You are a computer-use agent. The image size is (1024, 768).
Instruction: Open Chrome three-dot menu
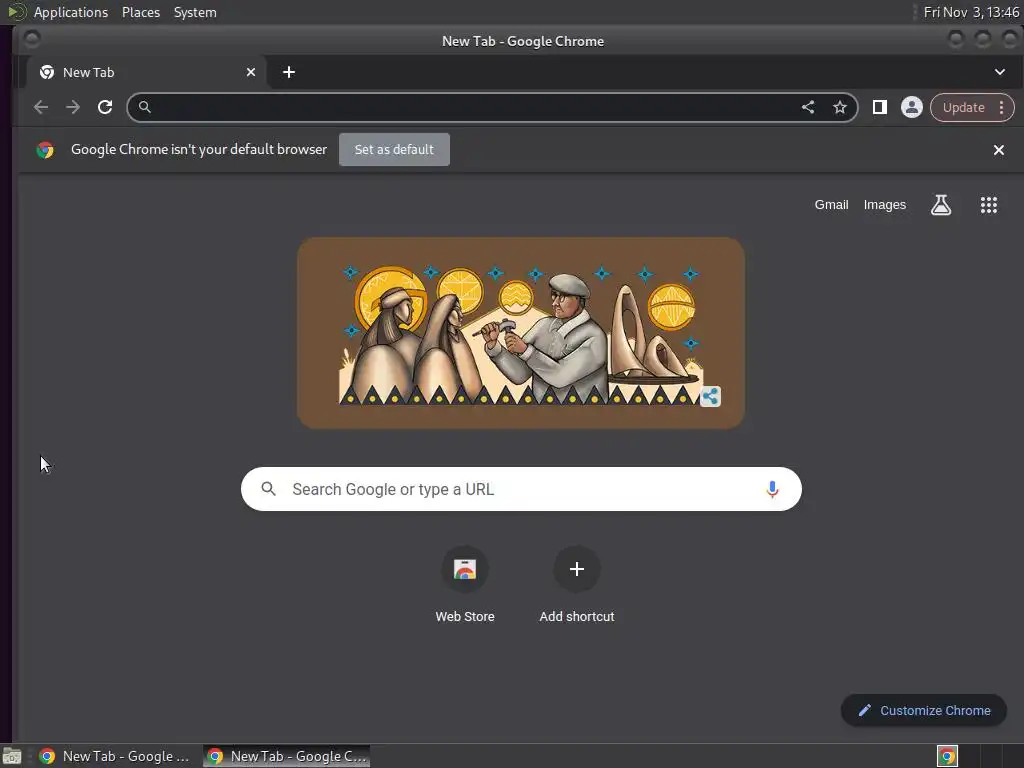tap(1001, 107)
